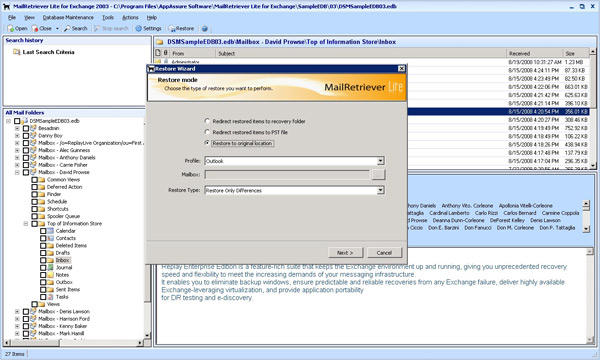Check the Inbox folder checkbox

[x=43, y=260]
